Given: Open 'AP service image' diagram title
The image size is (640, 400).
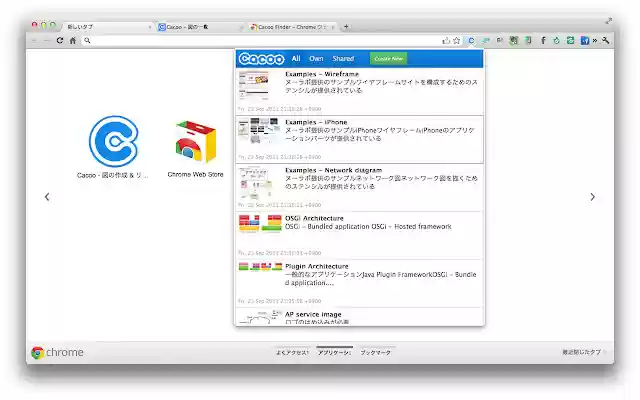Looking at the screenshot, I should click(x=313, y=314).
